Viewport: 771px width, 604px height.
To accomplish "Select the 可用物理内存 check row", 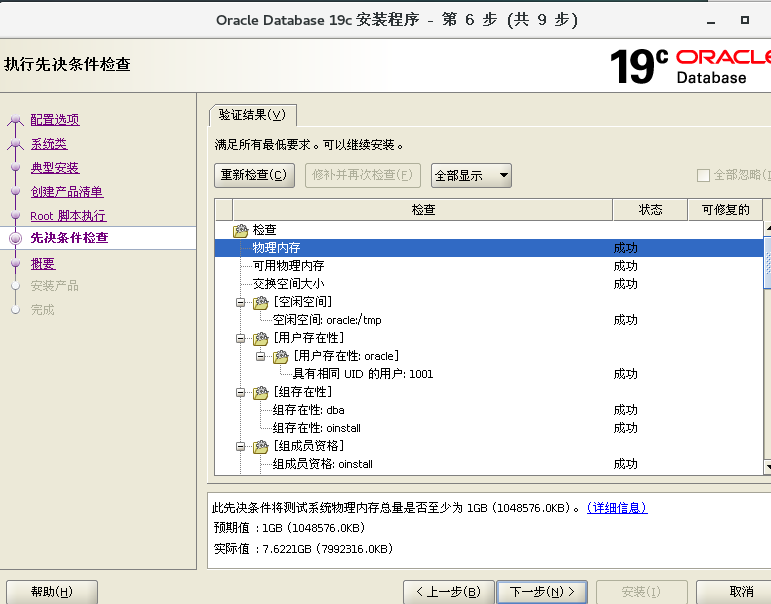I will (x=489, y=266).
